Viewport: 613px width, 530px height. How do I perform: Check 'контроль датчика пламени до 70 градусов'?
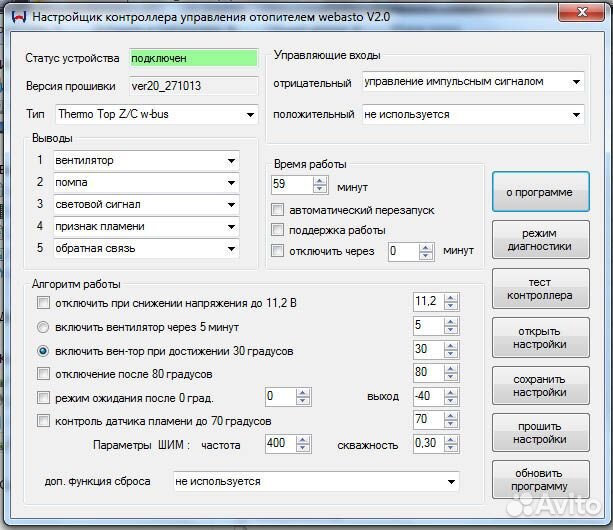[x=43, y=421]
